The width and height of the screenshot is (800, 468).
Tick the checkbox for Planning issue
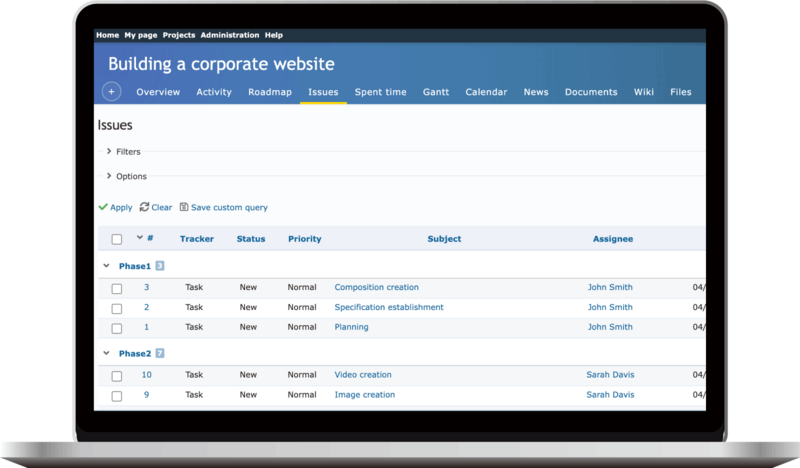[117, 328]
